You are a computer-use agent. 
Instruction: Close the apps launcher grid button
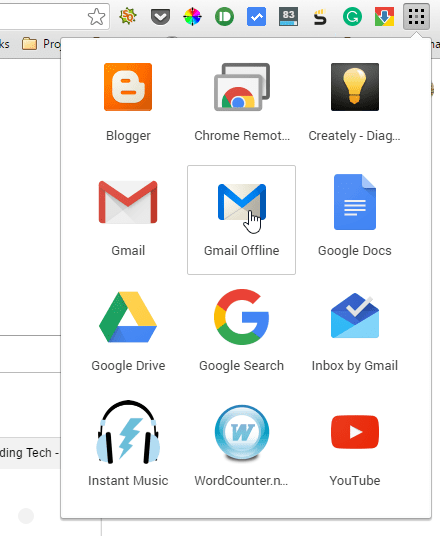pos(416,16)
